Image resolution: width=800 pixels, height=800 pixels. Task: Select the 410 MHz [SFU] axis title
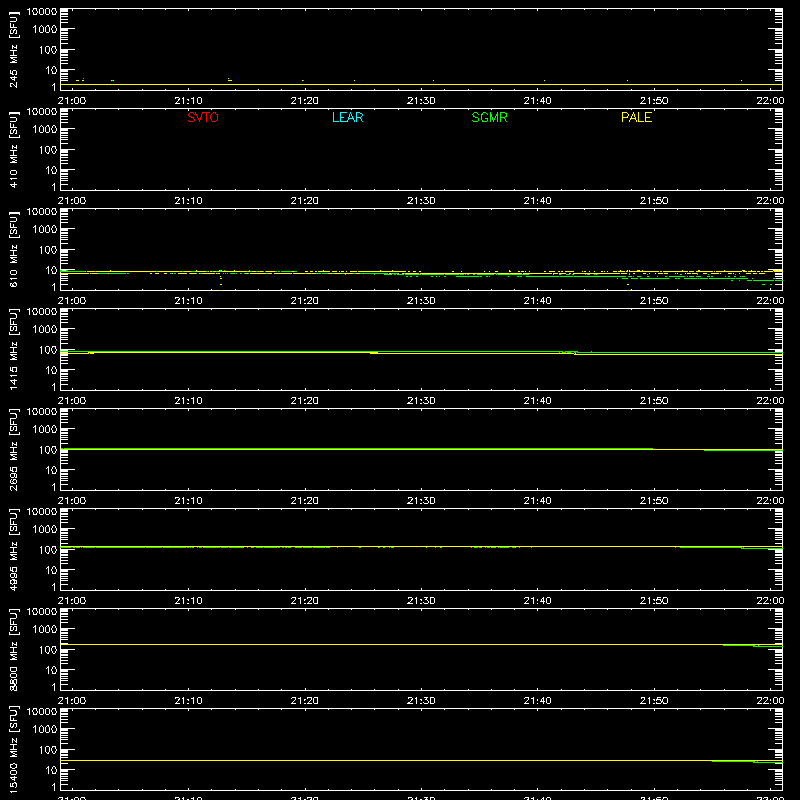[x=13, y=149]
